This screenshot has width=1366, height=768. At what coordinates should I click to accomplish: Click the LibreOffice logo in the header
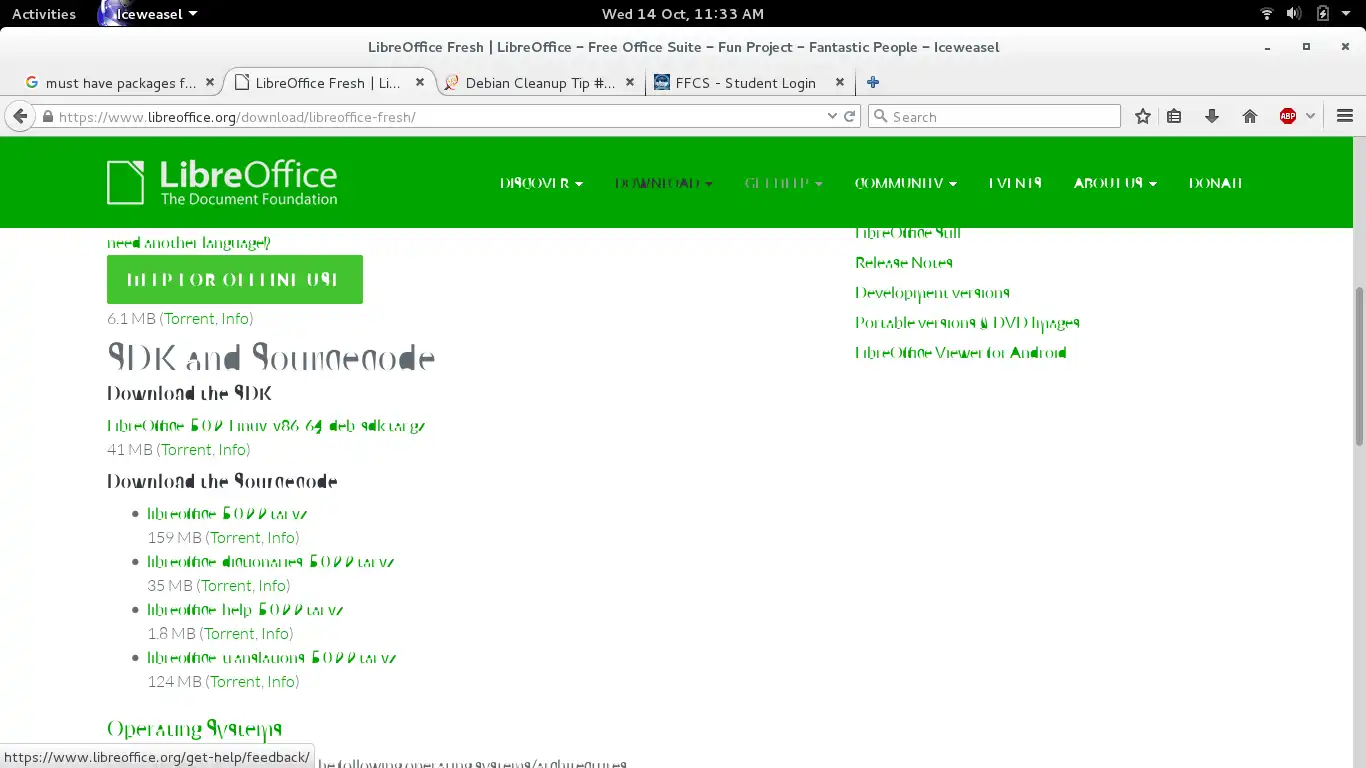point(222,183)
